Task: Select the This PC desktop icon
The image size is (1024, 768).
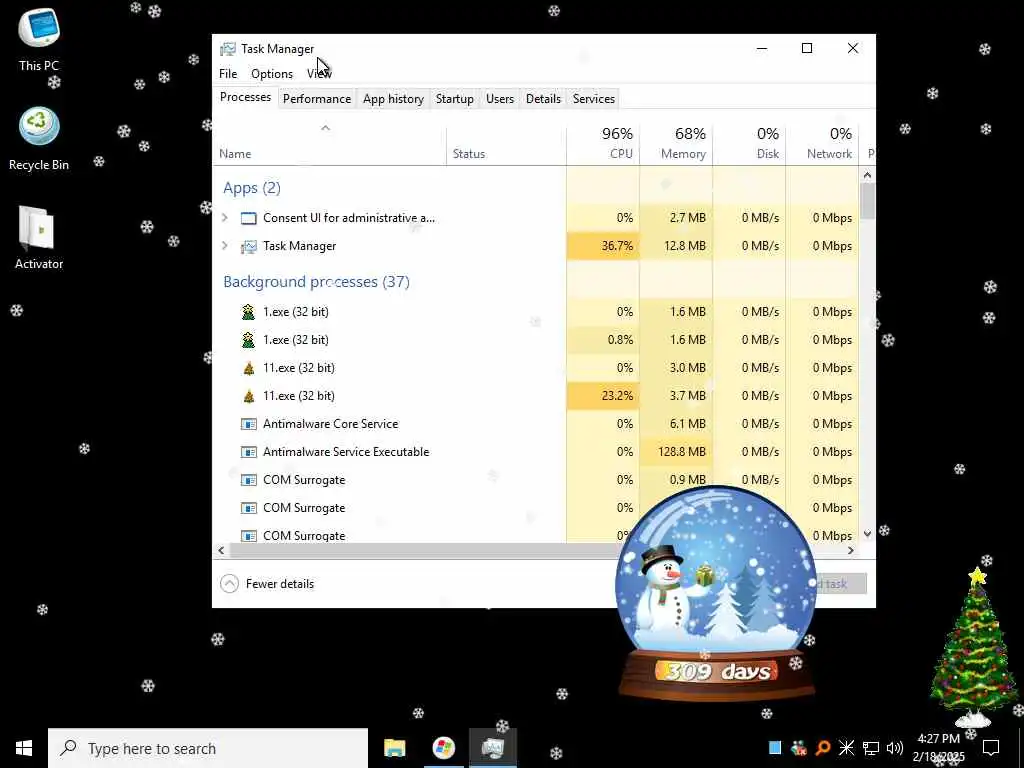Action: tap(39, 40)
